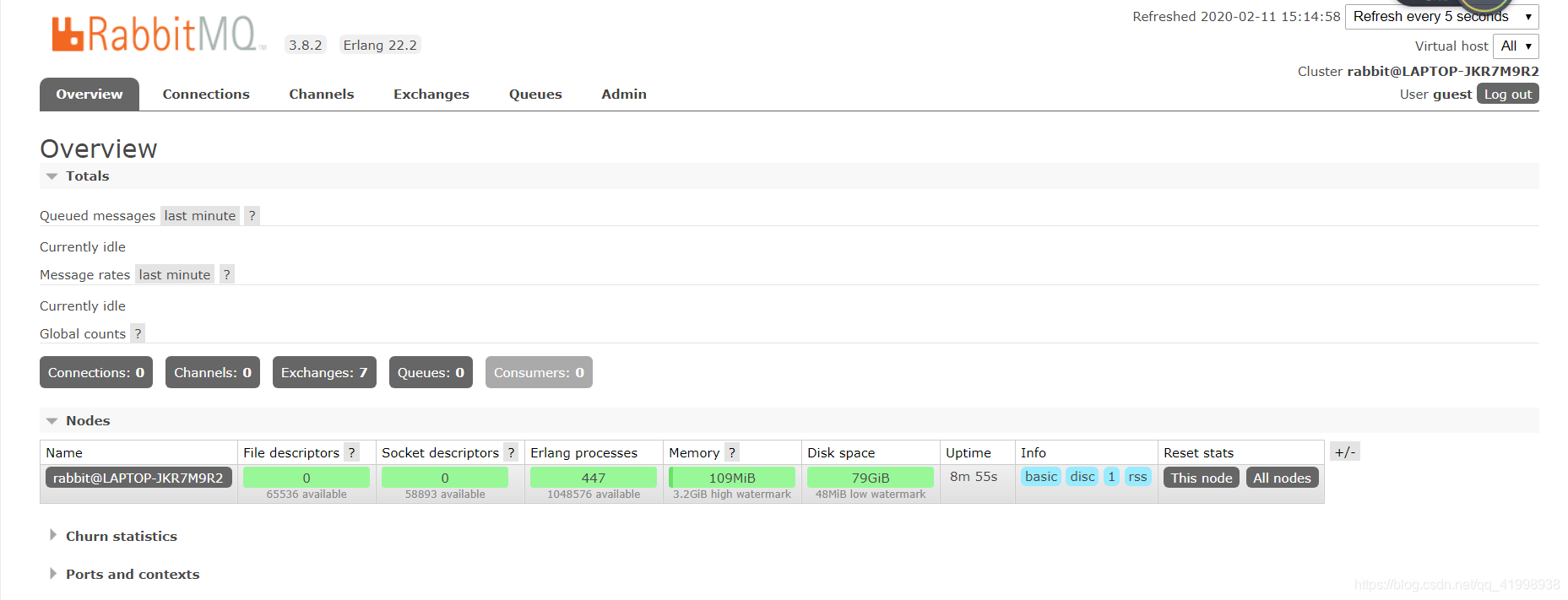Switch to the Queues tab
Screen dimensions: 1568x600
pyautogui.click(x=535, y=94)
